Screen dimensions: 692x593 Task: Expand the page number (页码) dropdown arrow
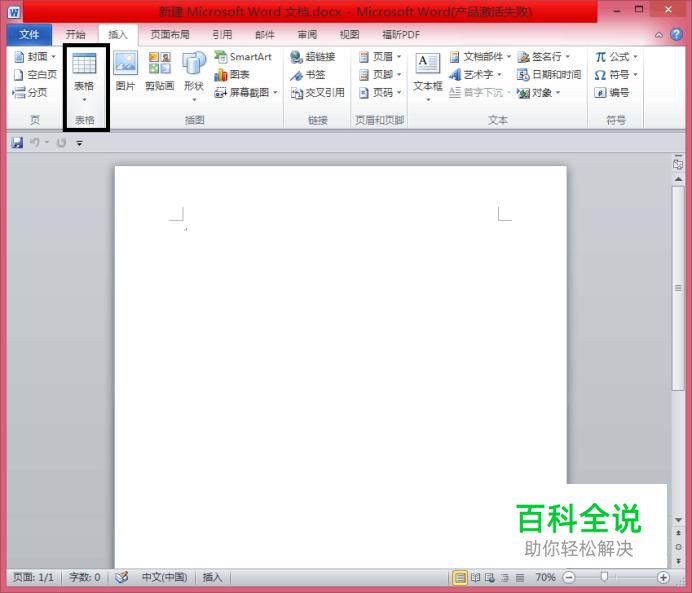coord(399,92)
